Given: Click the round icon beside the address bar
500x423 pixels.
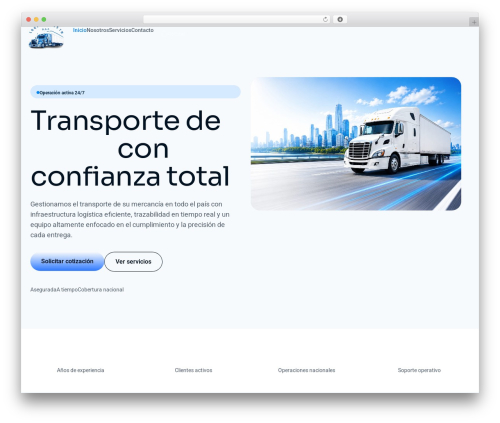Looking at the screenshot, I should pyautogui.click(x=340, y=20).
